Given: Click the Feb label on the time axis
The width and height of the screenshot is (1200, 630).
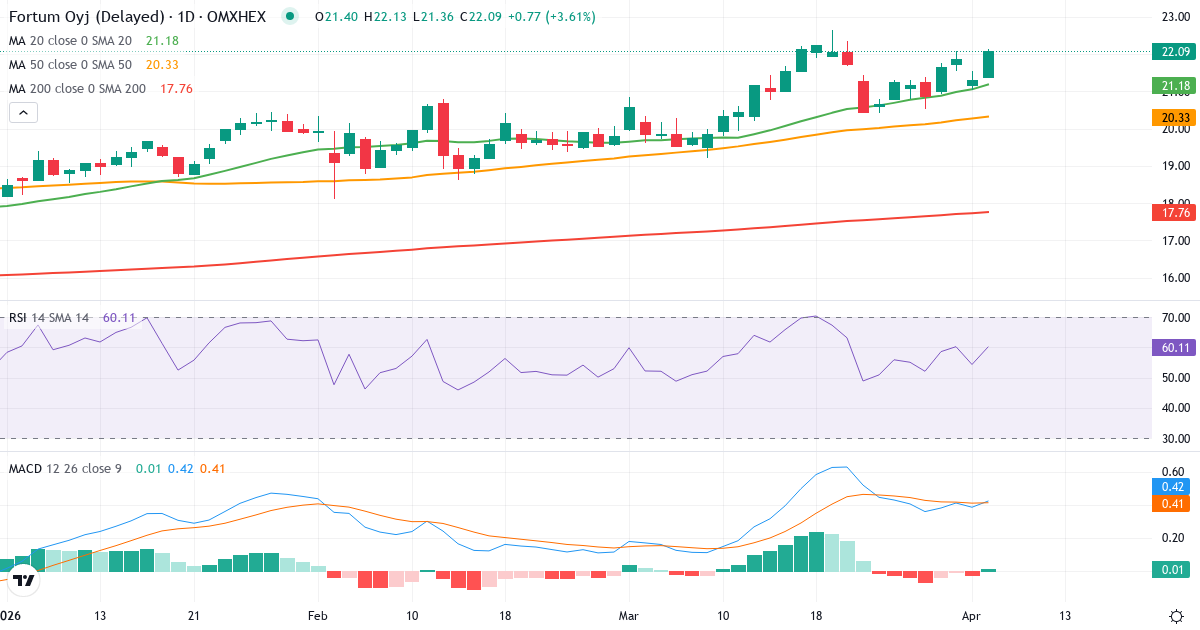Looking at the screenshot, I should [317, 617].
